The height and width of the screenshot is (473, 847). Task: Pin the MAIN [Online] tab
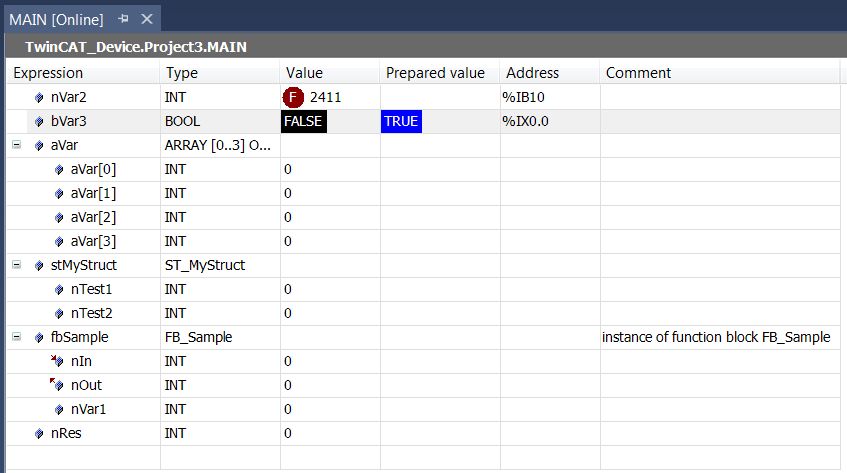point(123,19)
